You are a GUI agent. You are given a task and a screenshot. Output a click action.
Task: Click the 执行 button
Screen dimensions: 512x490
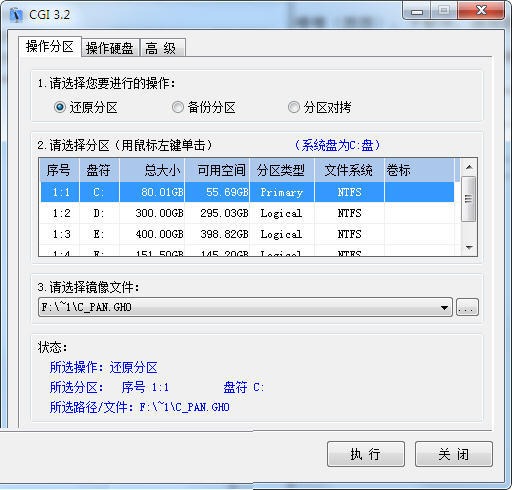click(x=366, y=454)
